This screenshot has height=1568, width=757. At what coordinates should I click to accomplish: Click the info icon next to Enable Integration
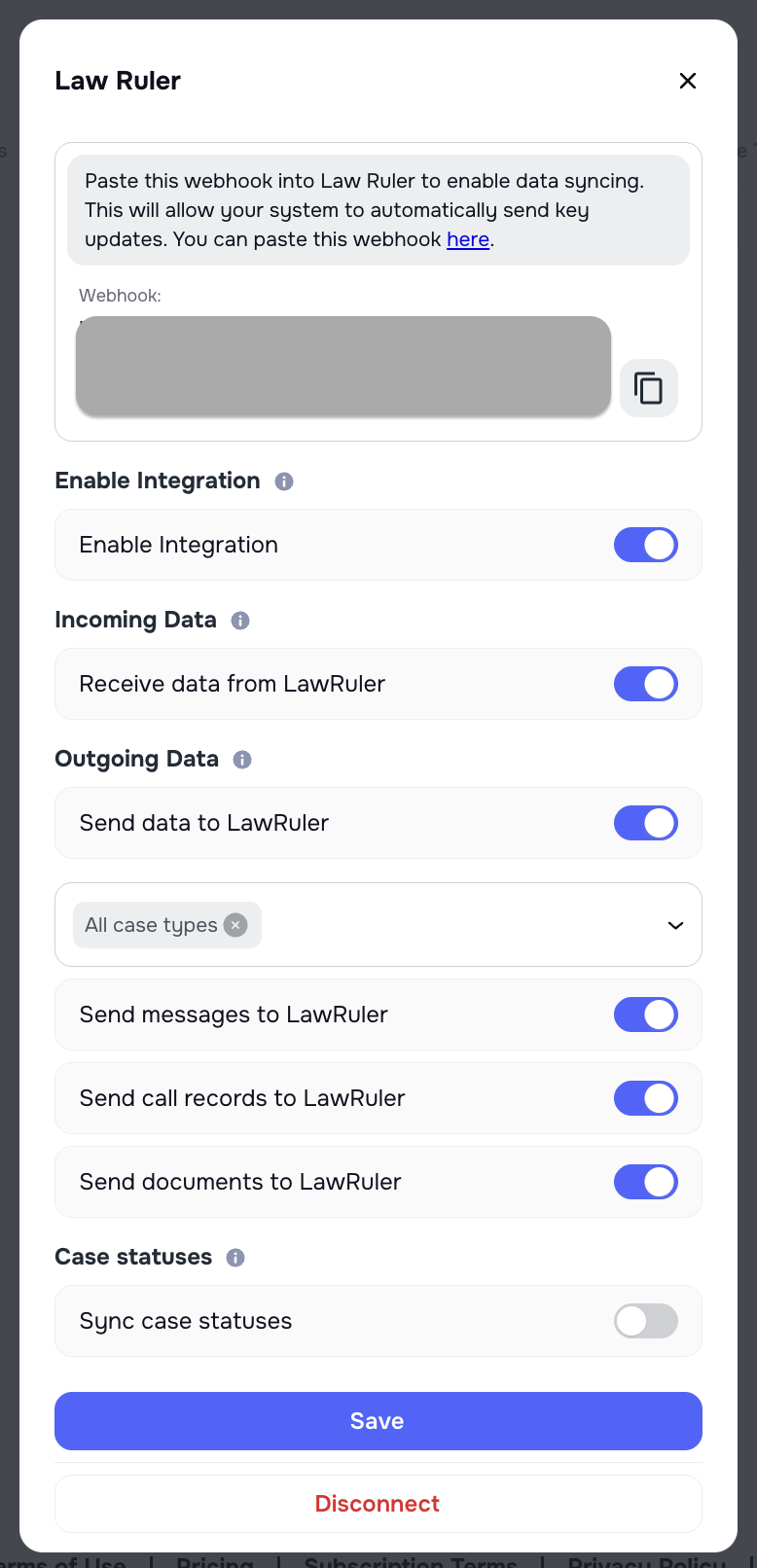[x=283, y=481]
